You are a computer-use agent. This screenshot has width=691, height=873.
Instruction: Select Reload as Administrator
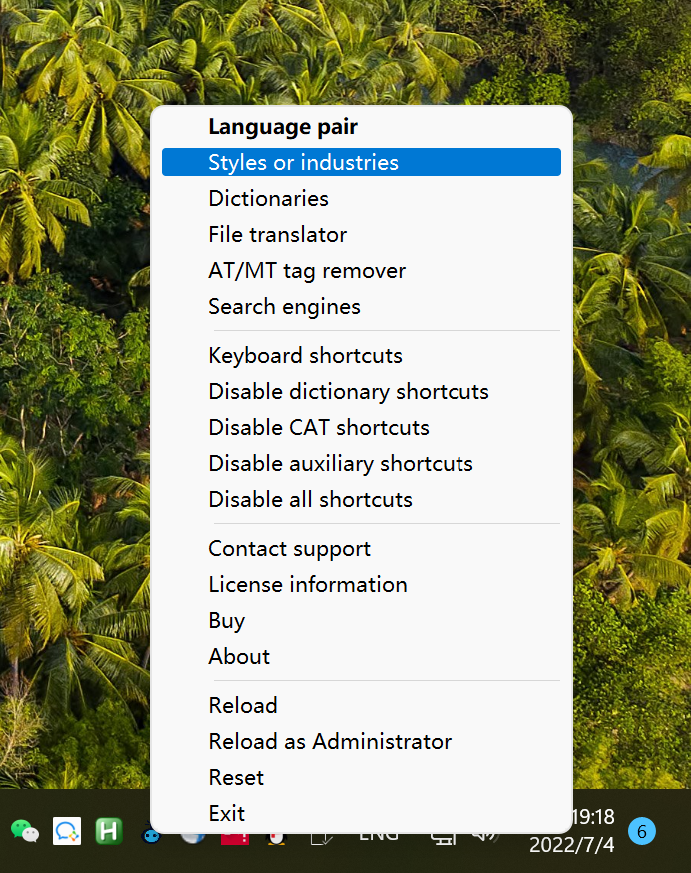(330, 742)
